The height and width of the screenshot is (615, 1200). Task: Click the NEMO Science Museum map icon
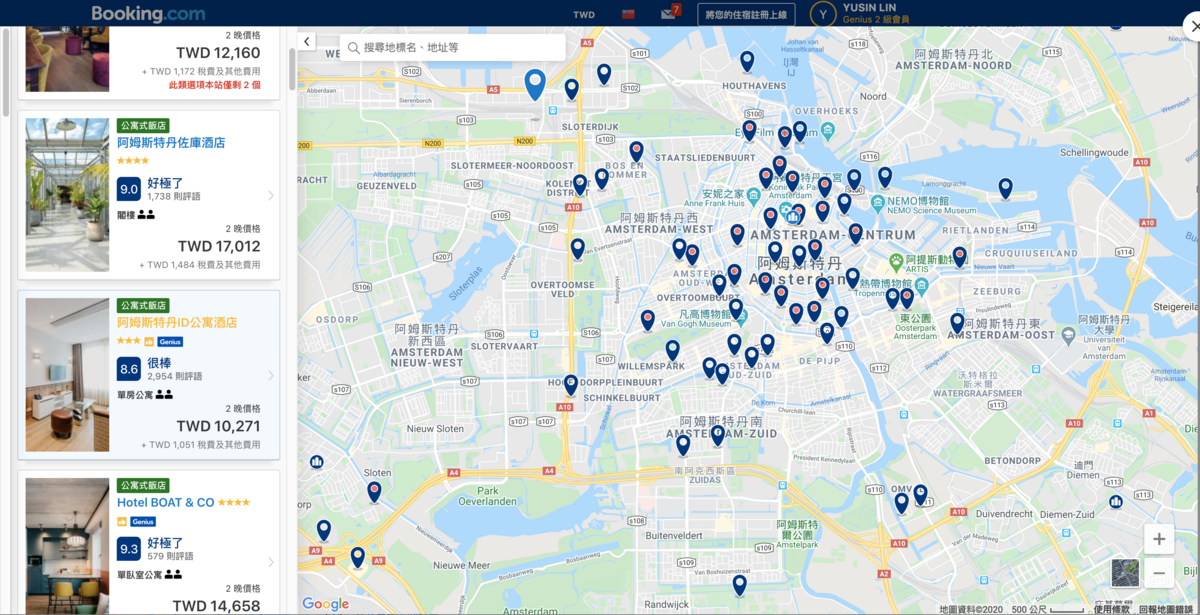click(877, 202)
